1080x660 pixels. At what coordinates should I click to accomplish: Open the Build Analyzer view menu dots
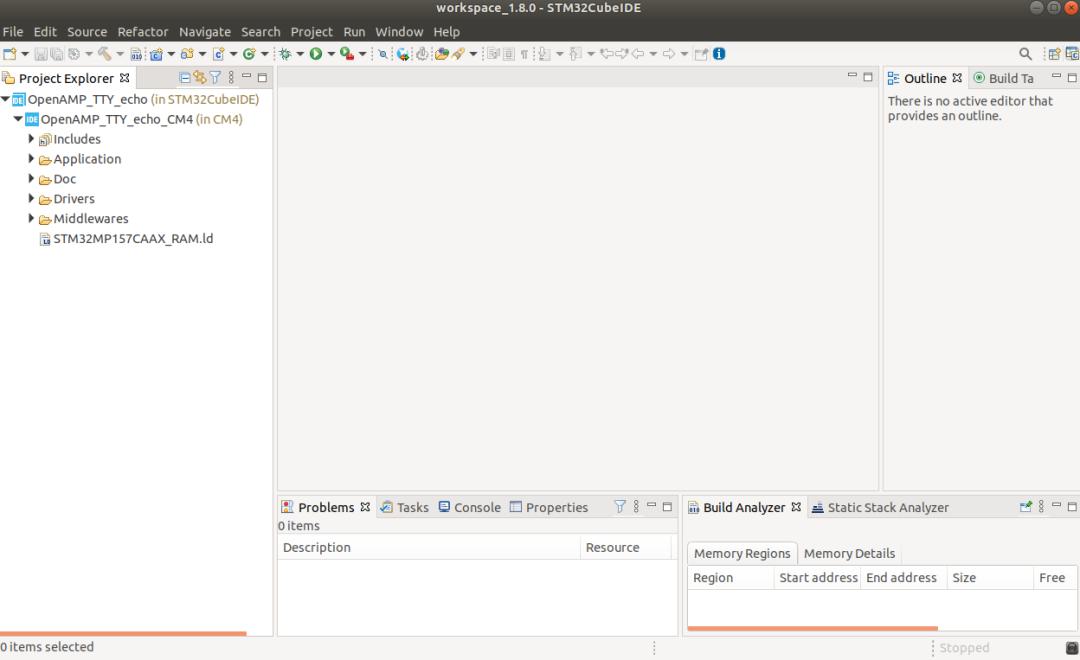coord(1041,506)
